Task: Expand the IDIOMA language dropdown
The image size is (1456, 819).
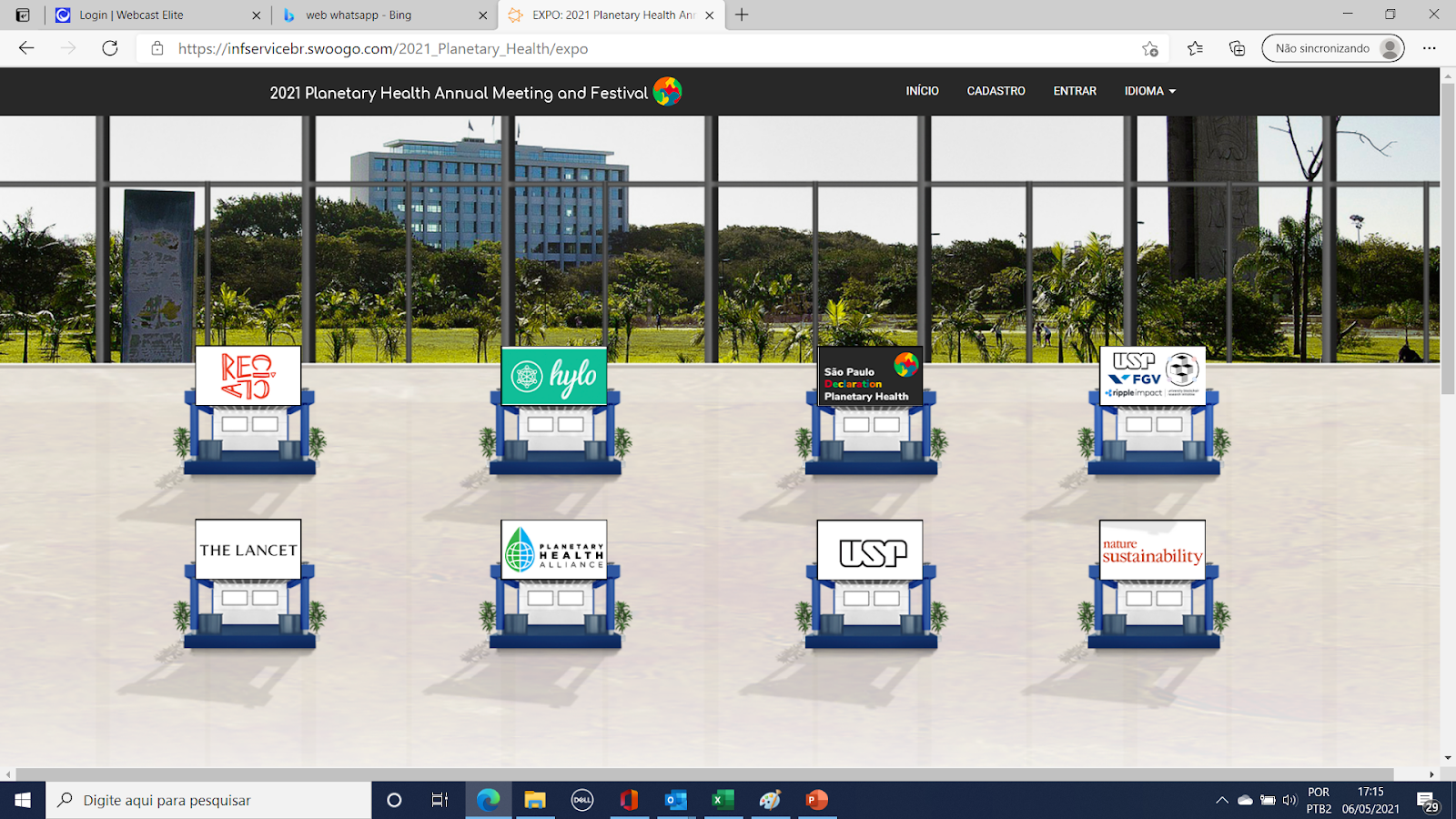Action: pyautogui.click(x=1150, y=91)
